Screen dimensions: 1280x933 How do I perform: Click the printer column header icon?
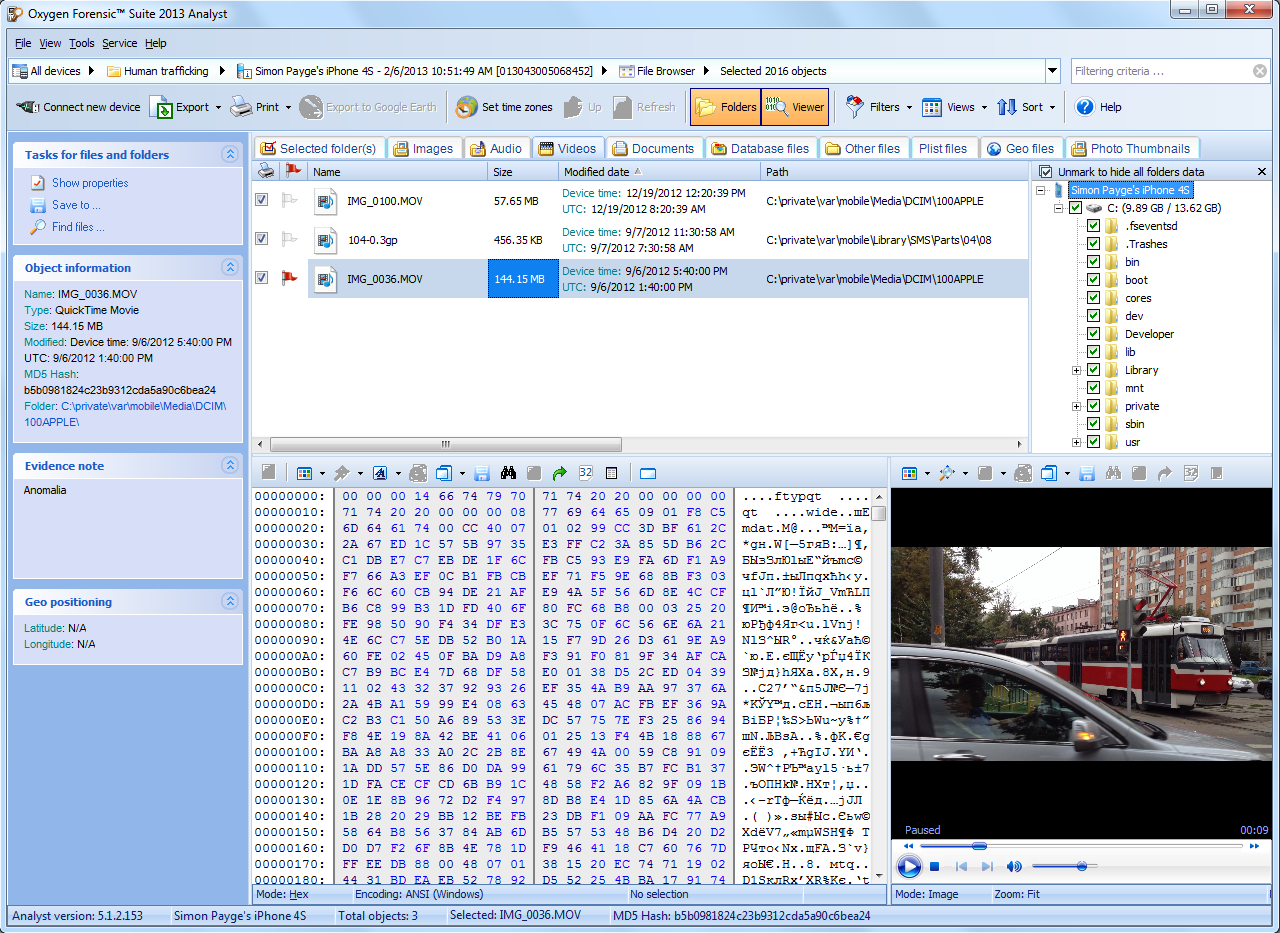pyautogui.click(x=266, y=171)
